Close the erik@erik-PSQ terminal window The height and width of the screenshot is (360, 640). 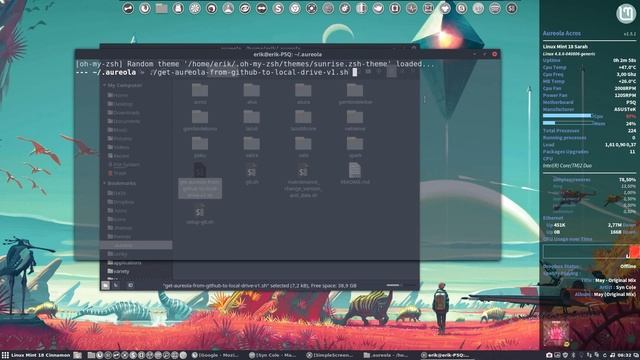(x=495, y=54)
